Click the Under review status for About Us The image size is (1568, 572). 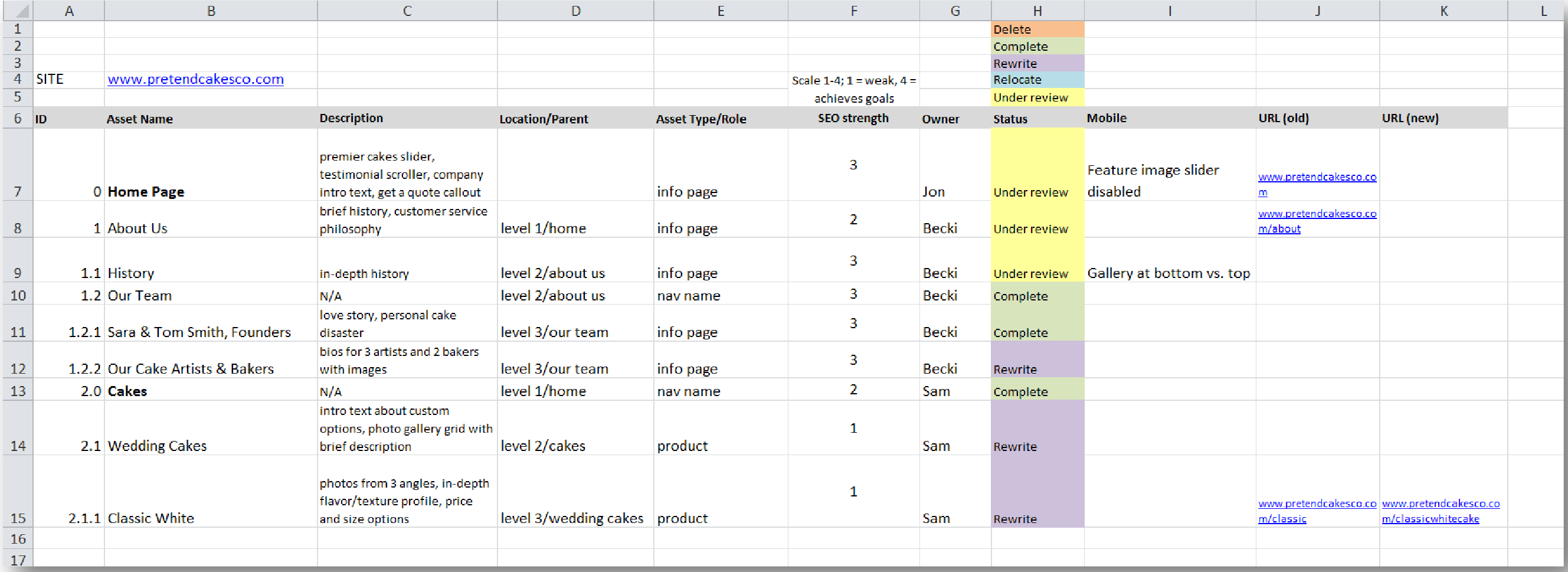tap(1037, 220)
